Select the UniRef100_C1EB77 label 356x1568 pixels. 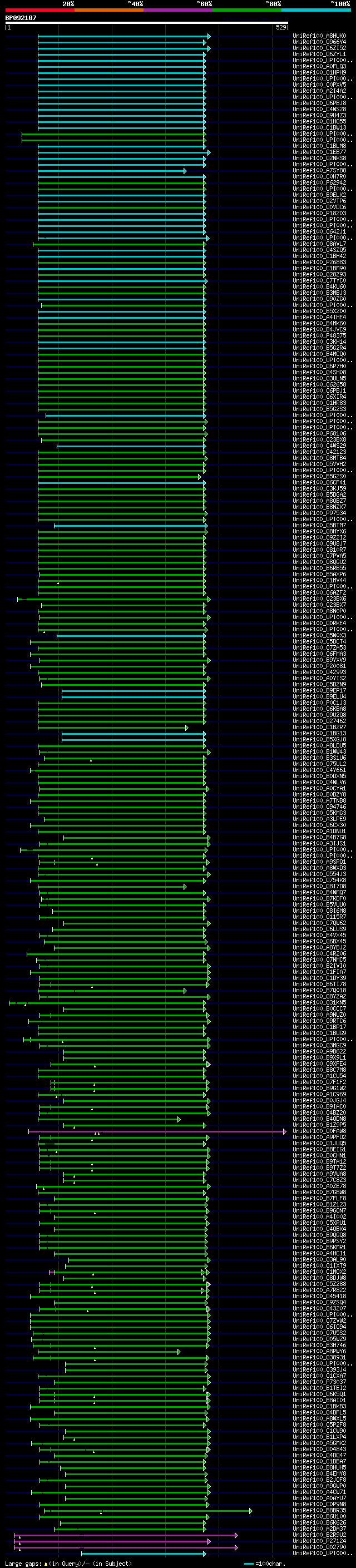click(x=319, y=152)
